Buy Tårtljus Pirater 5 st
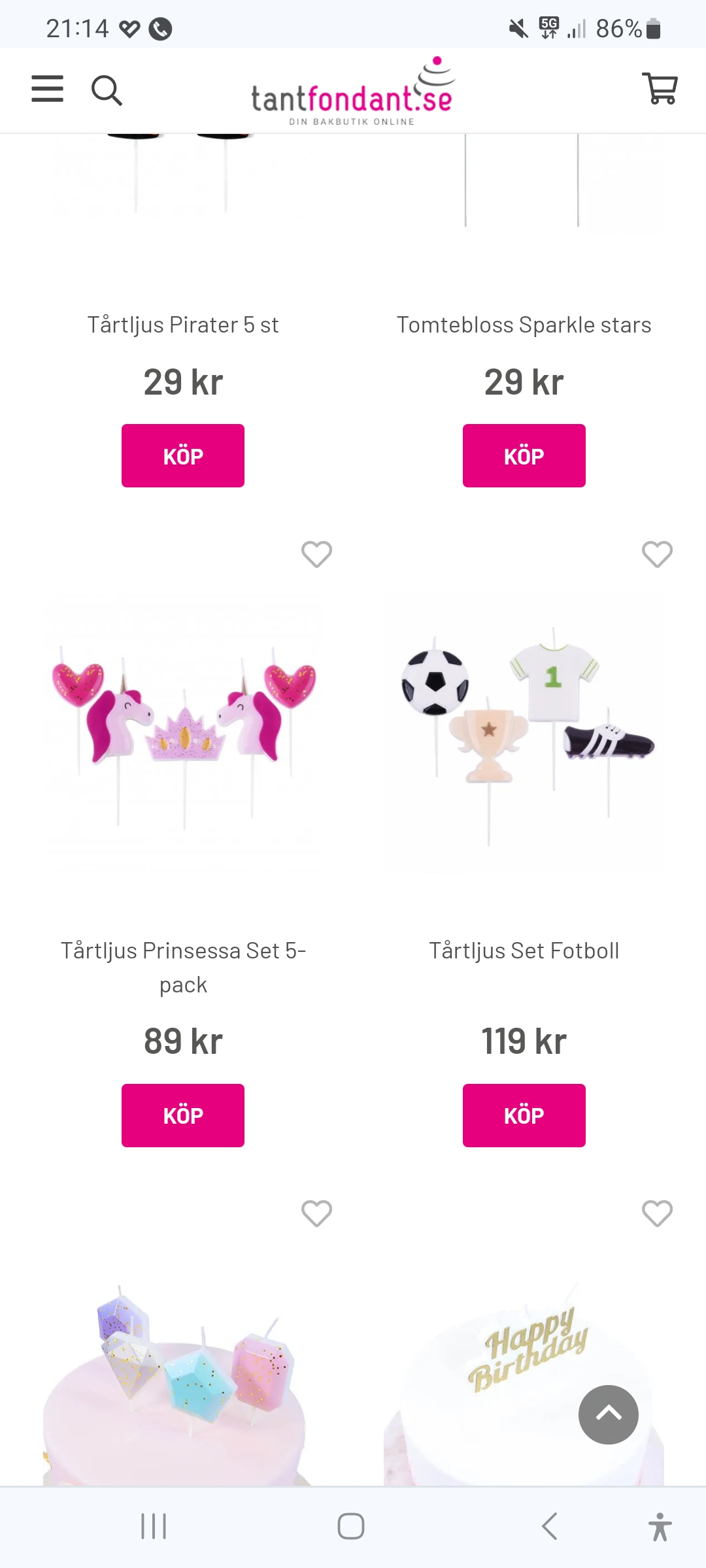706x1568 pixels. point(183,456)
